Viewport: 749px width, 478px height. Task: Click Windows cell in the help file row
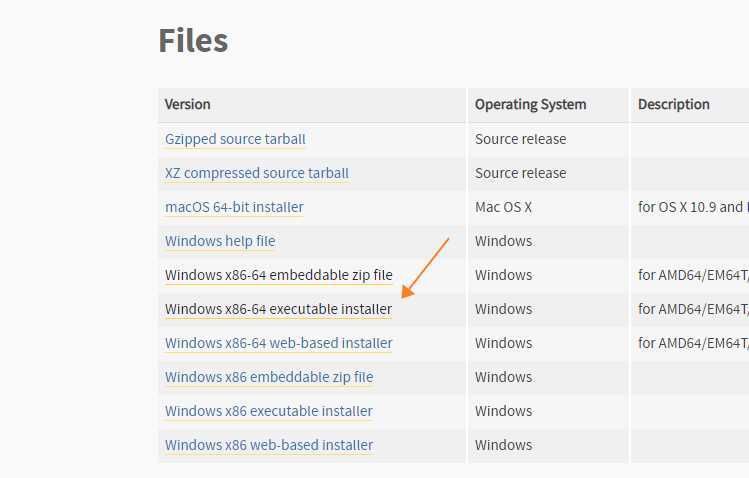(503, 241)
